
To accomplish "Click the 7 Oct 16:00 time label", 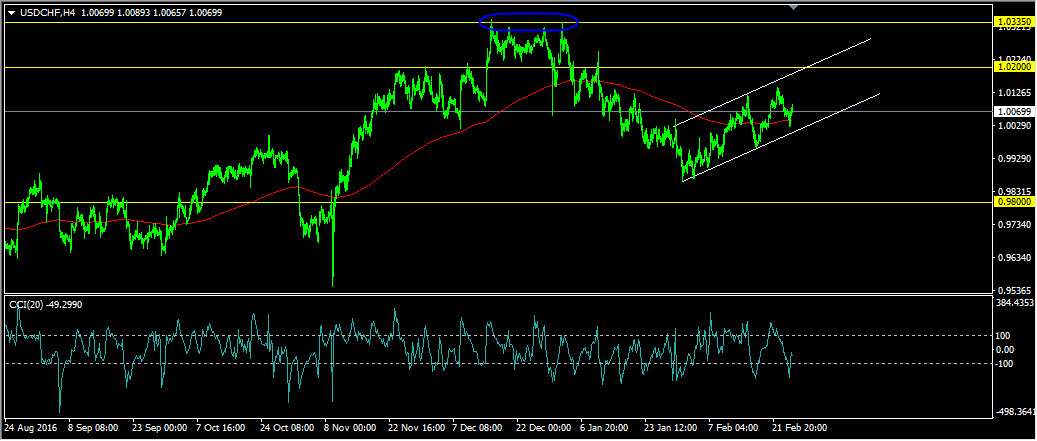I will (222, 428).
